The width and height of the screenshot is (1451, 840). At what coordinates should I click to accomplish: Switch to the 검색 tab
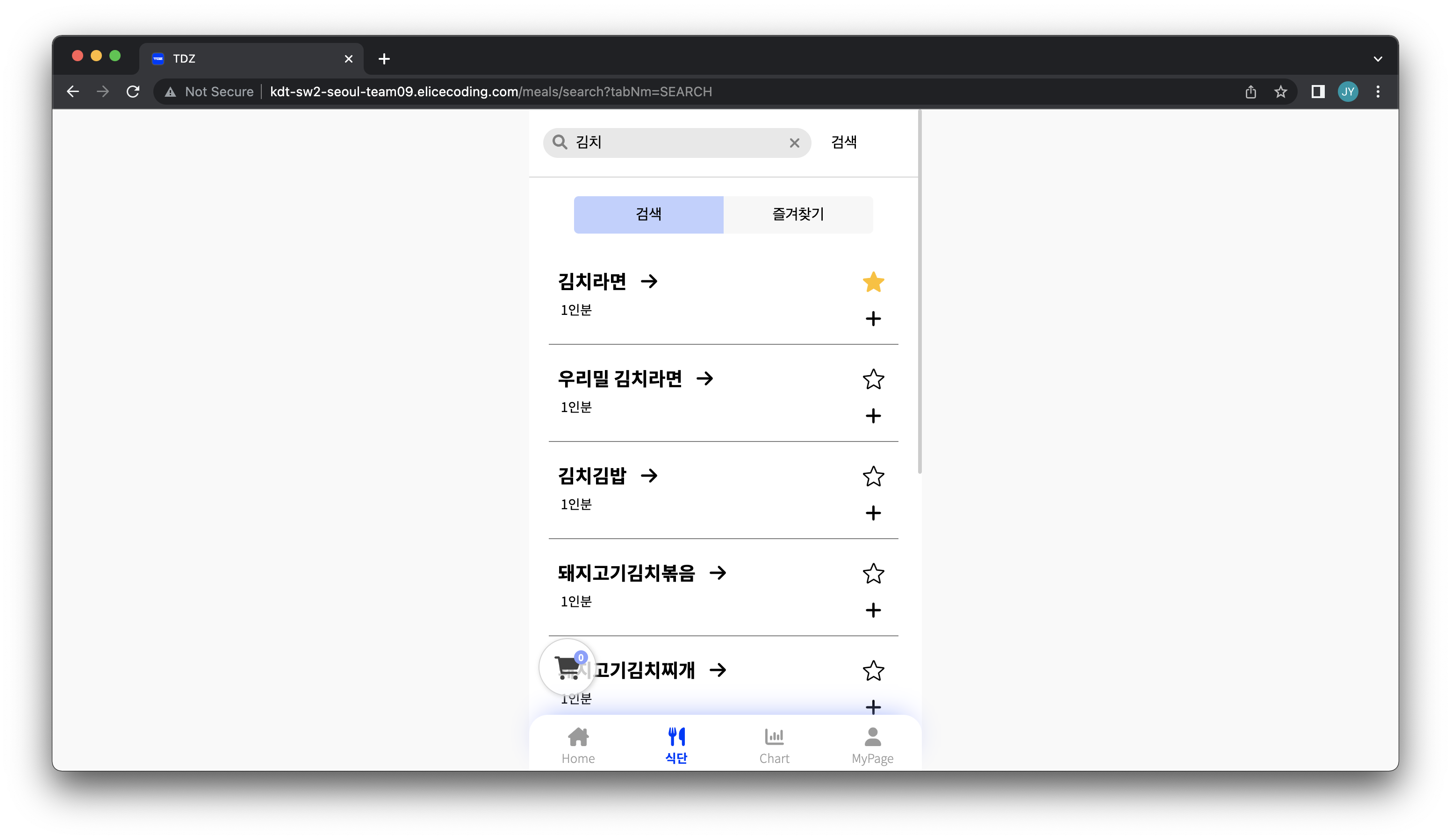coord(648,214)
